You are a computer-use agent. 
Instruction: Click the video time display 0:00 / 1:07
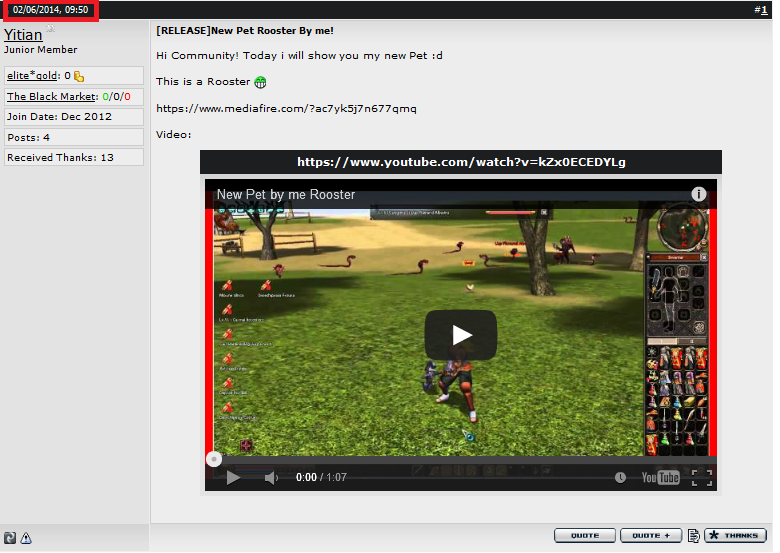[321, 477]
